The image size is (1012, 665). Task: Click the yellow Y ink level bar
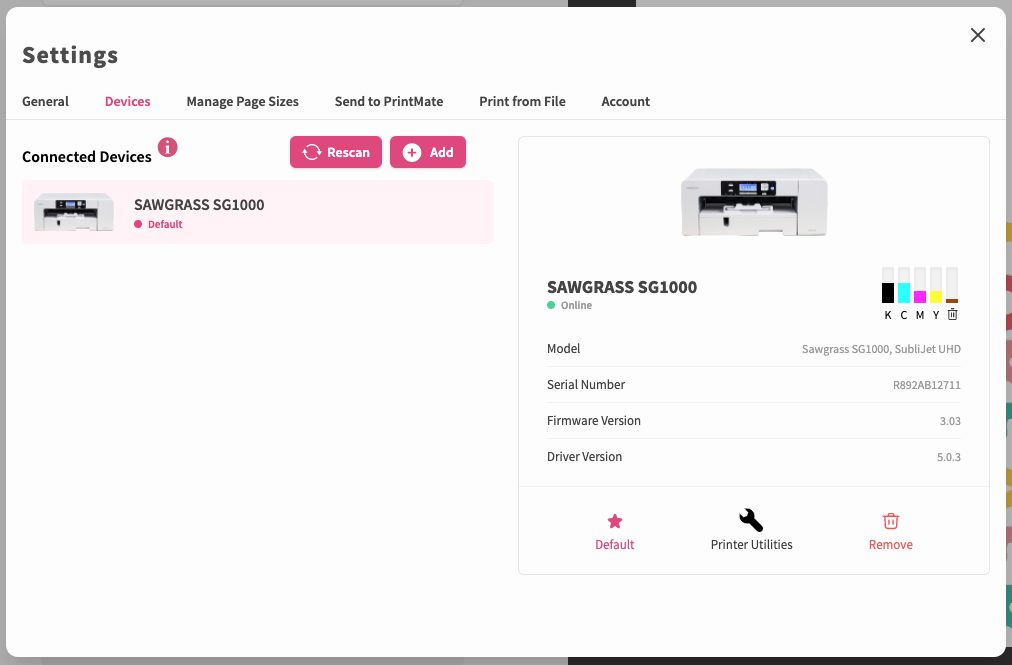point(936,285)
